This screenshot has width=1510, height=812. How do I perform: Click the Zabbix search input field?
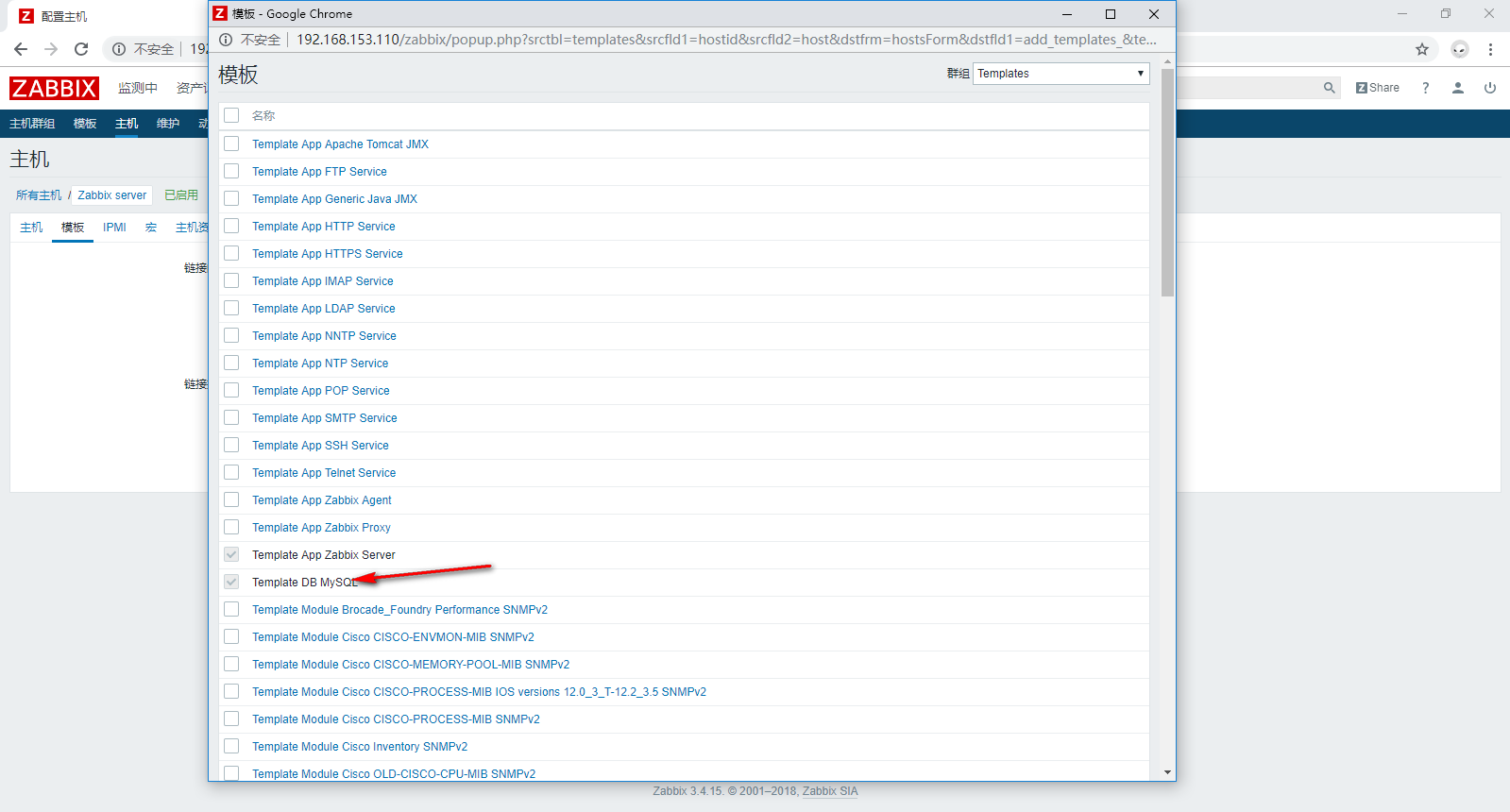(1247, 88)
